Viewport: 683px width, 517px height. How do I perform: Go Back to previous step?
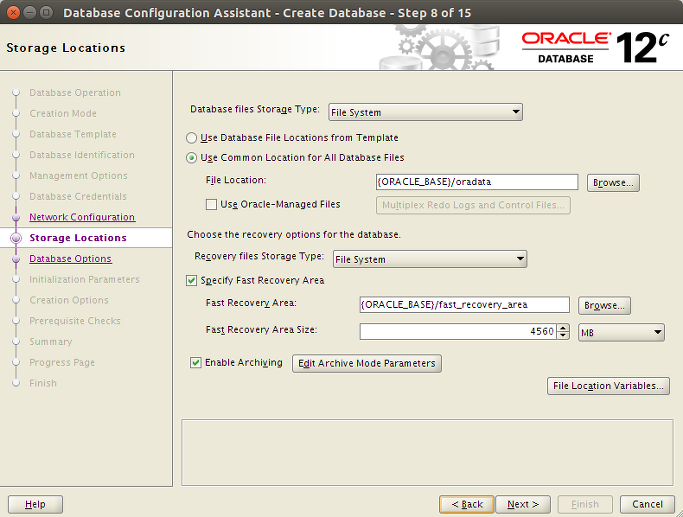click(467, 504)
